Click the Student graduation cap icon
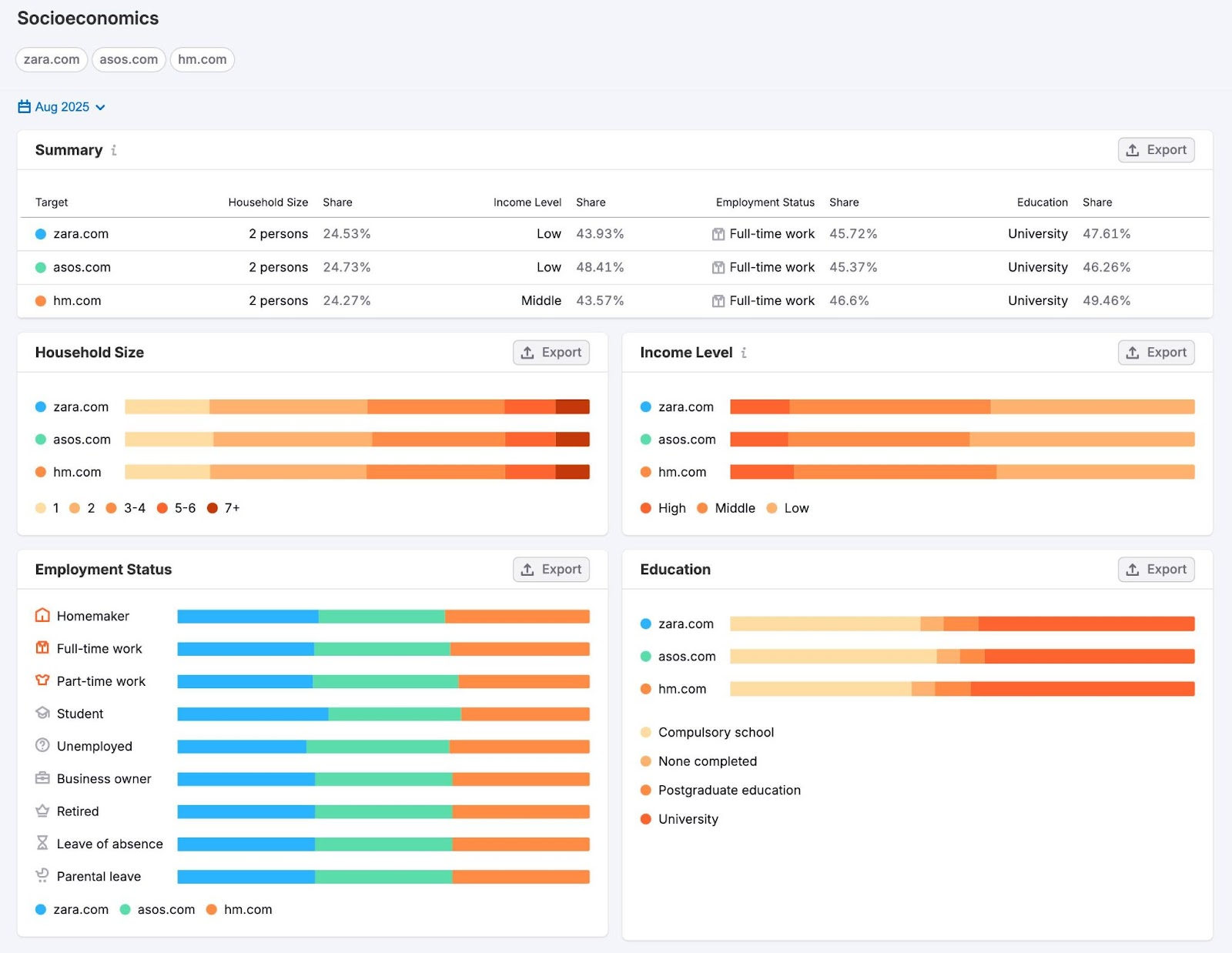The width and height of the screenshot is (1232, 953). (x=42, y=713)
